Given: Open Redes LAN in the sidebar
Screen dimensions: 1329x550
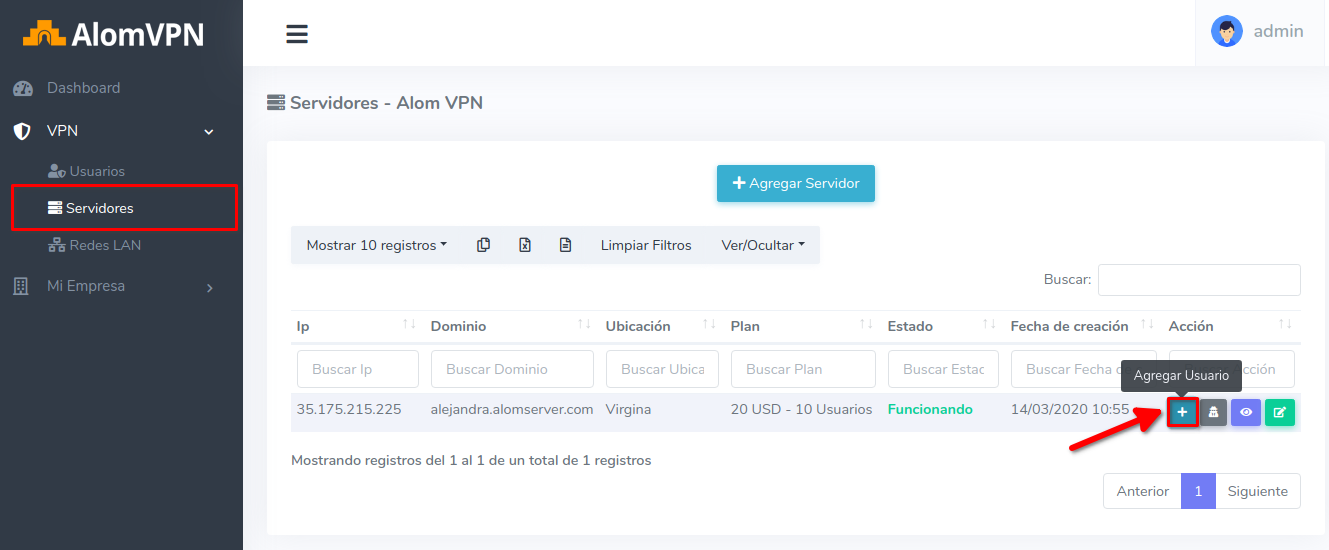Looking at the screenshot, I should pos(104,245).
